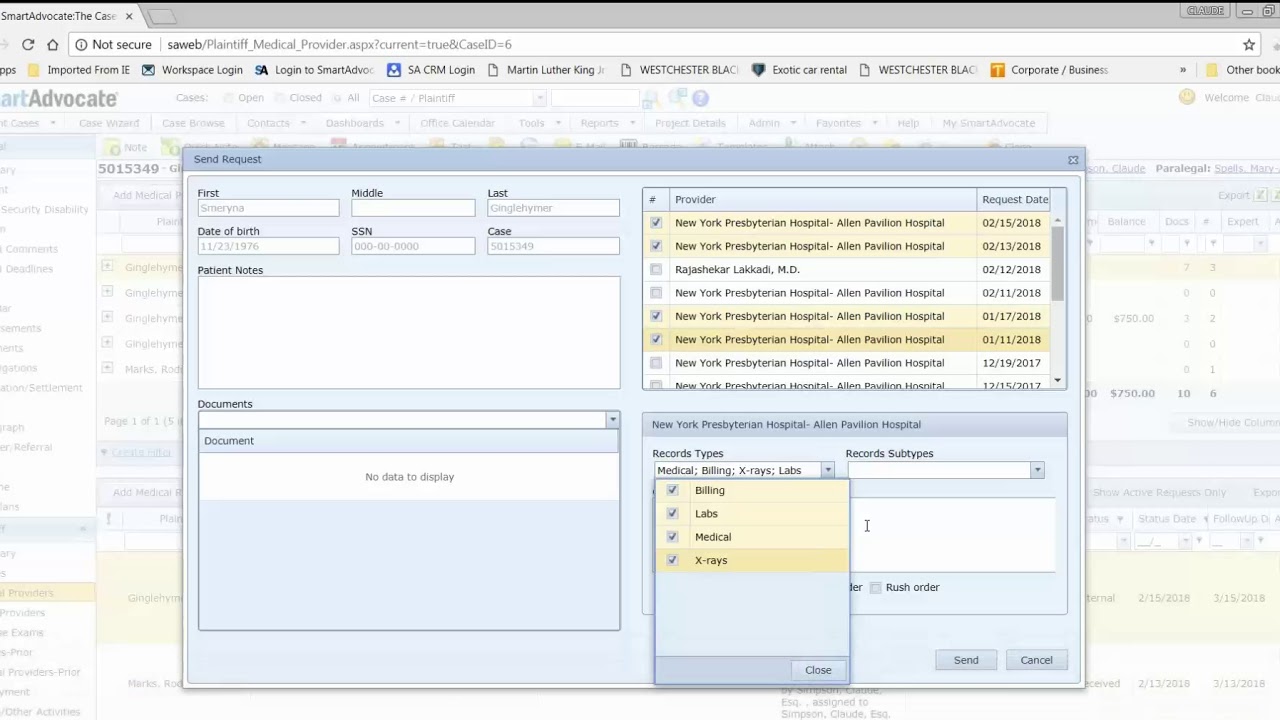Viewport: 1280px width, 720px height.
Task: Check the 12/19/2017 provider row checkbox
Action: point(656,363)
